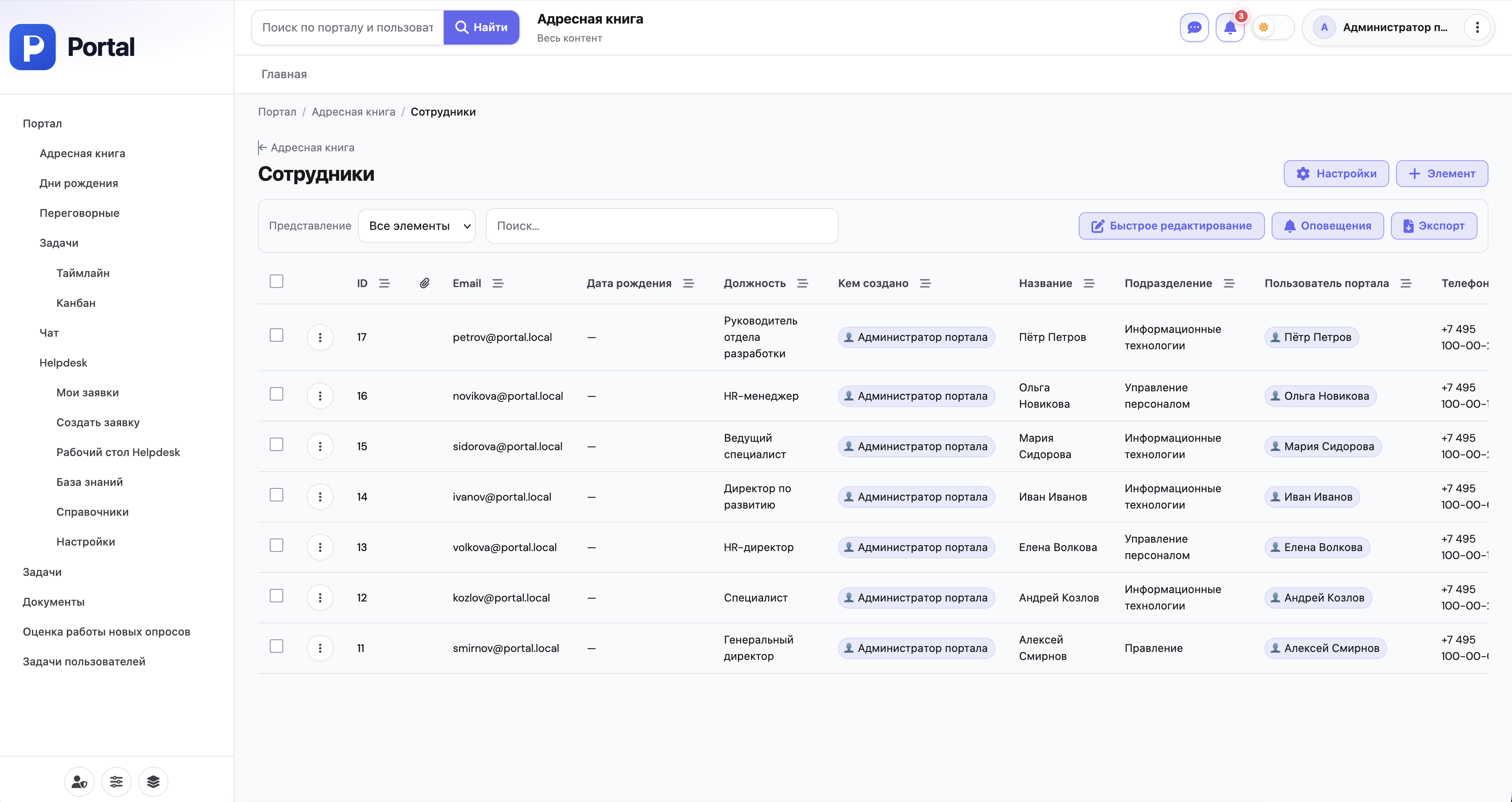Viewport: 1512px width, 802px height.
Task: Click the Portal logo icon
Action: coord(33,47)
